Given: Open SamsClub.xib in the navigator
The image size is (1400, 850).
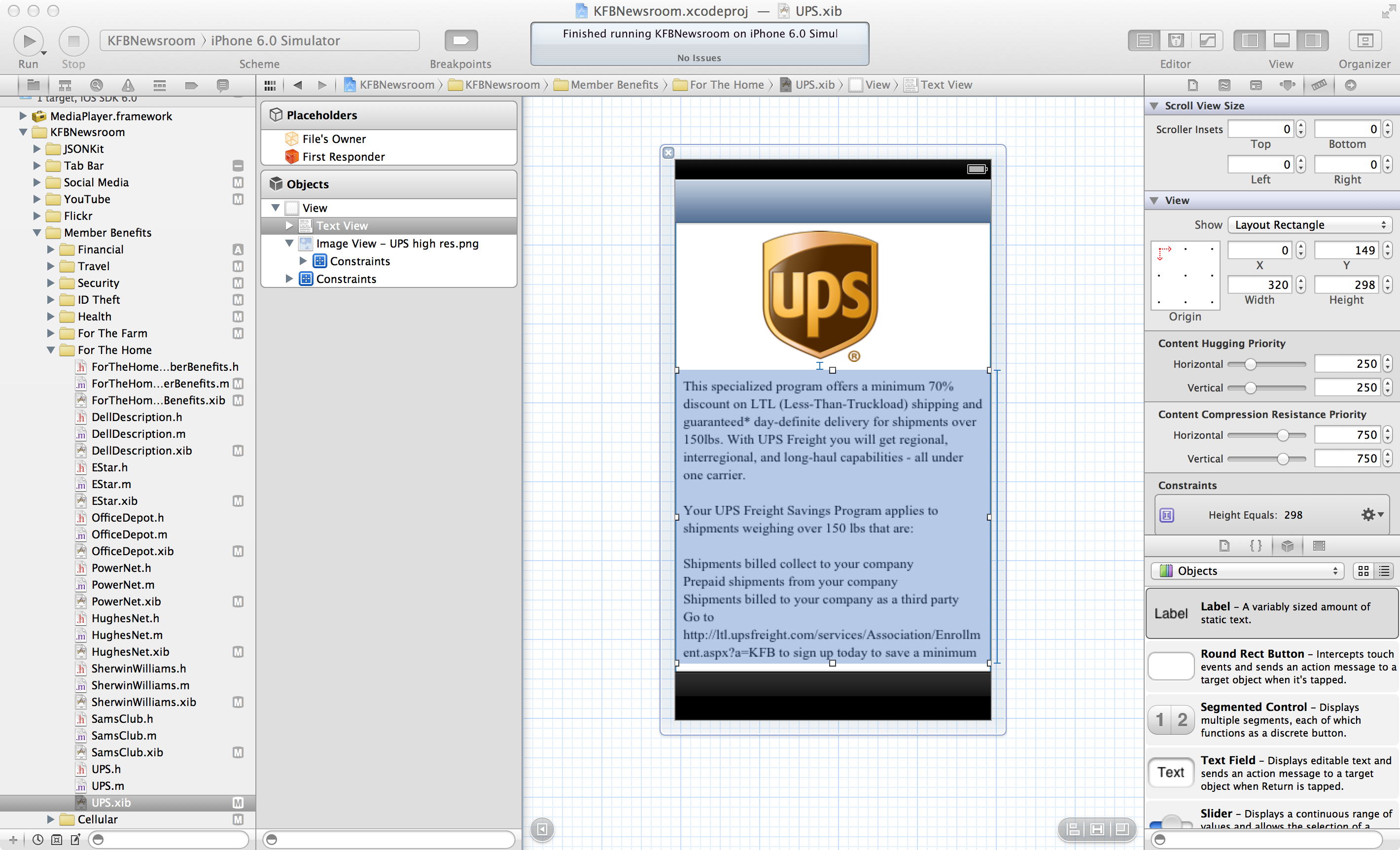Looking at the screenshot, I should (x=127, y=752).
